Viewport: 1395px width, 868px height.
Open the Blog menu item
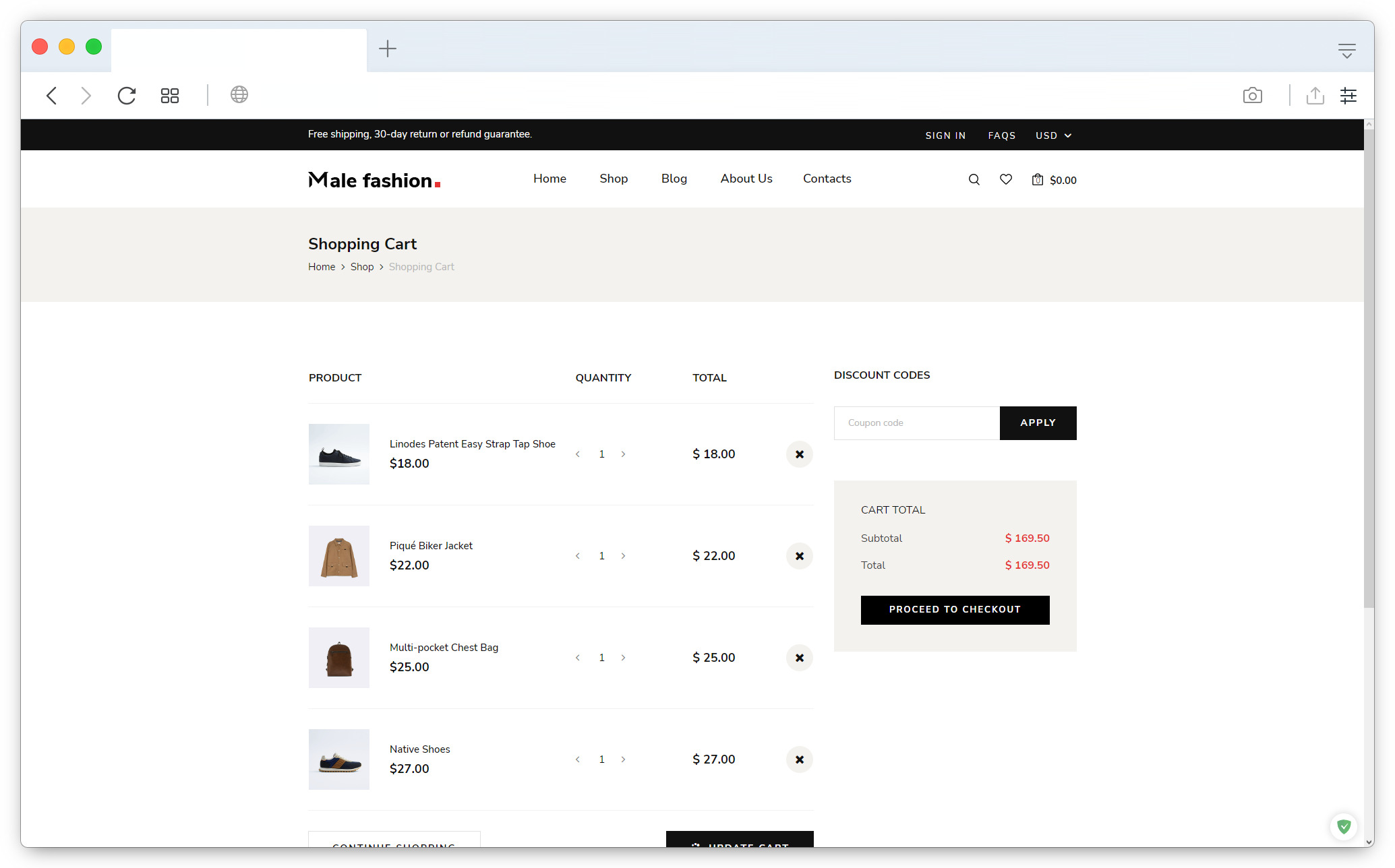(x=674, y=179)
